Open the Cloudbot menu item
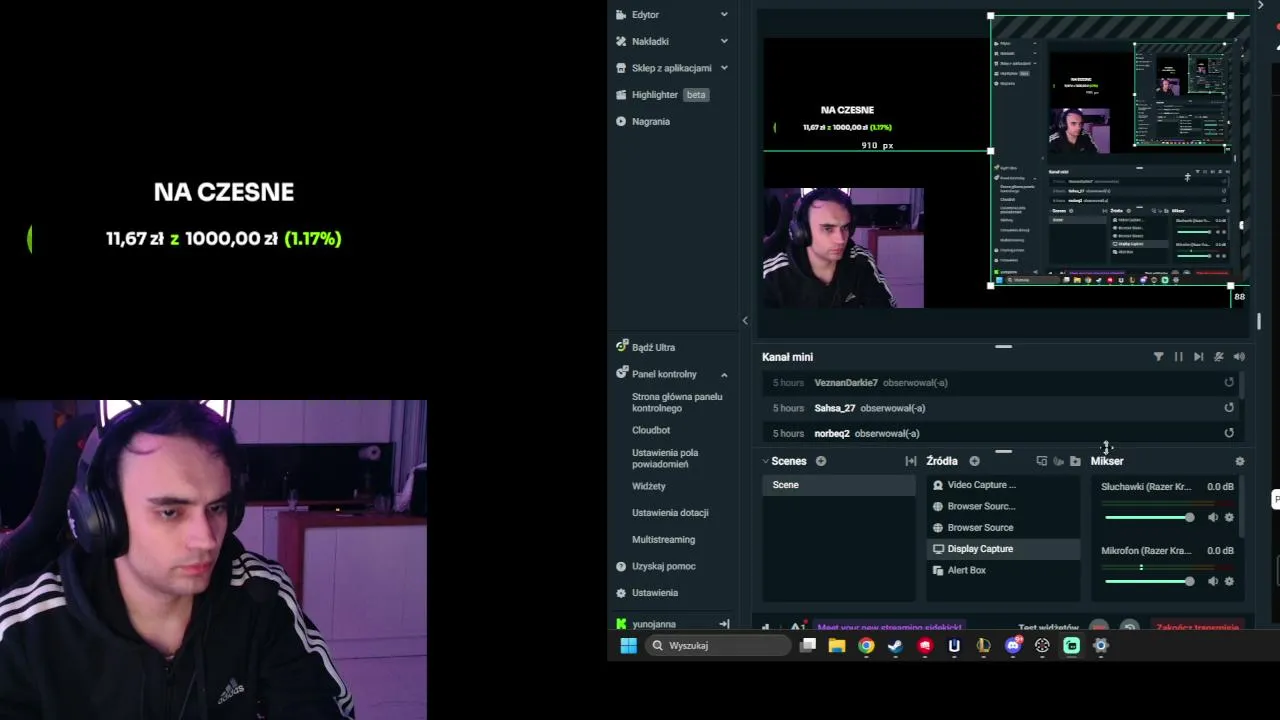The width and height of the screenshot is (1280, 720). tap(651, 430)
